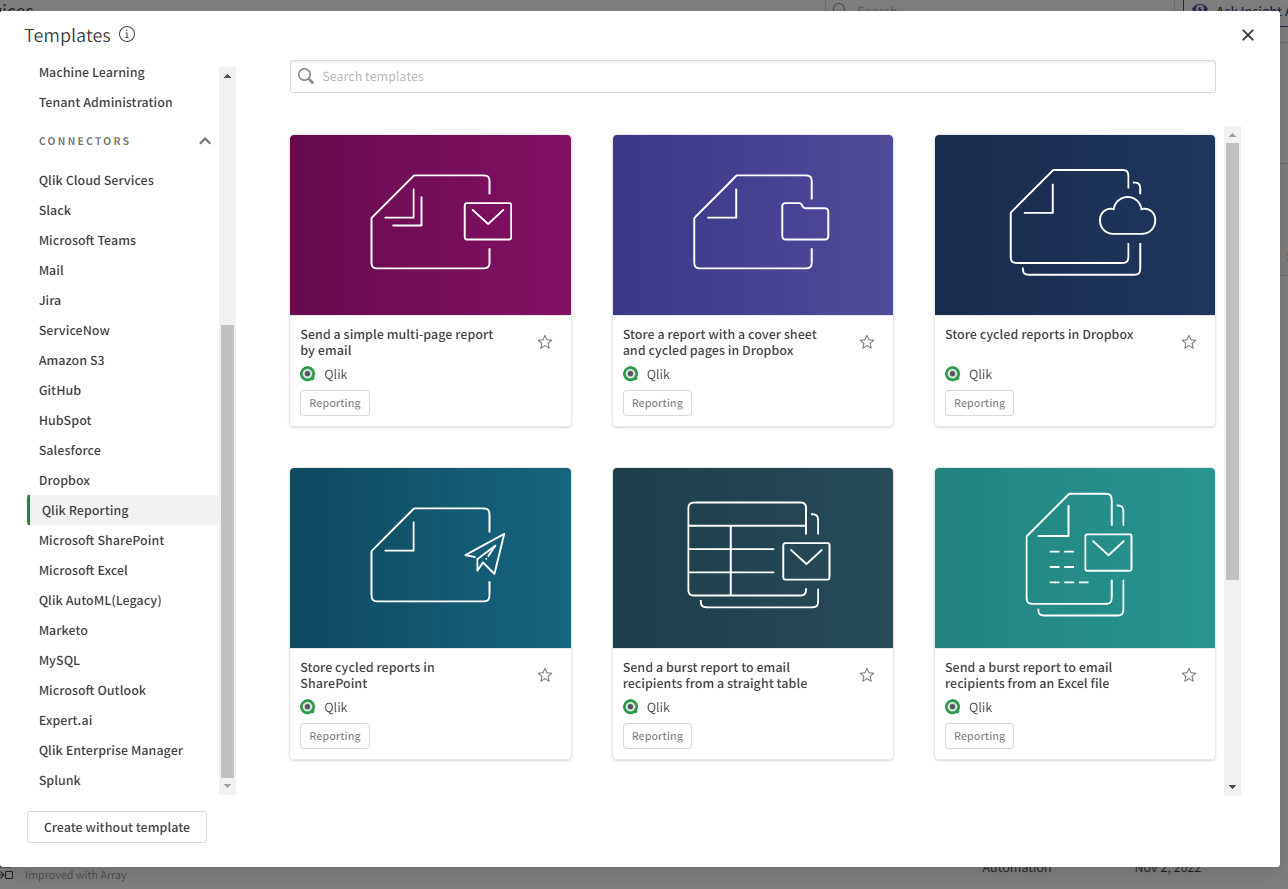Toggle favorite on 'Store cycled reports in SharePoint'
Screen dimensions: 1288x889
pos(545,675)
